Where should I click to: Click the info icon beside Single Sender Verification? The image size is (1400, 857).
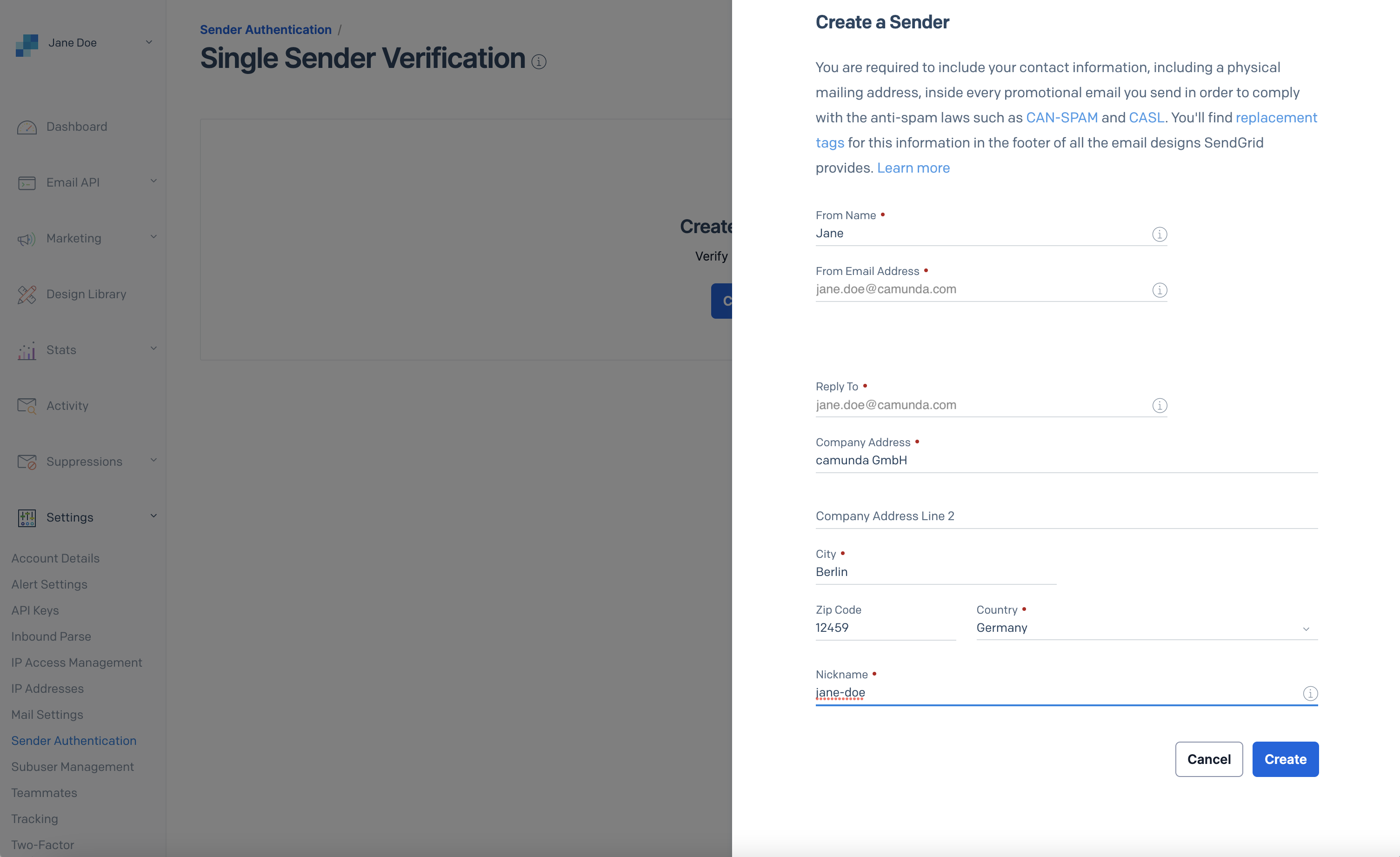(539, 61)
